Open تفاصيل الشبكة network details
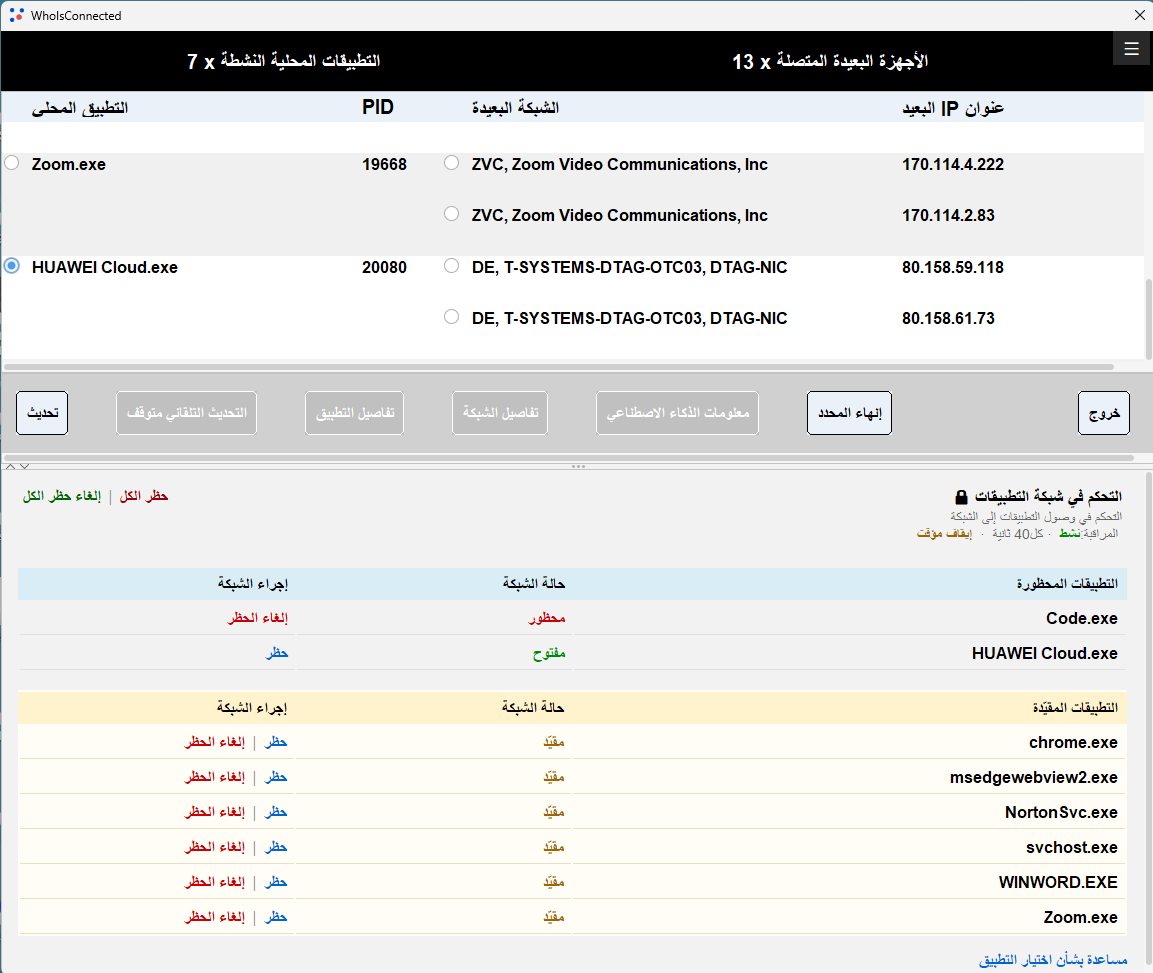The image size is (1153, 973). coord(500,413)
